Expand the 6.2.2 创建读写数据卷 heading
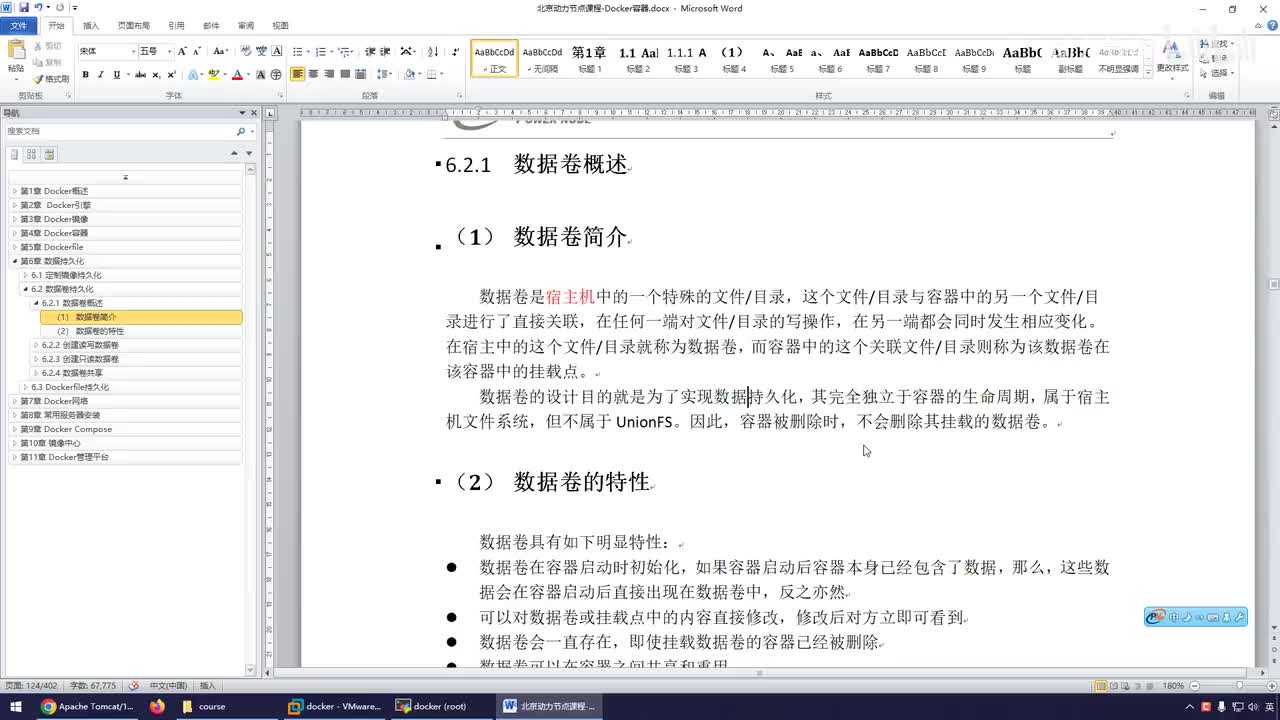Image resolution: width=1280 pixels, height=720 pixels. pos(36,345)
